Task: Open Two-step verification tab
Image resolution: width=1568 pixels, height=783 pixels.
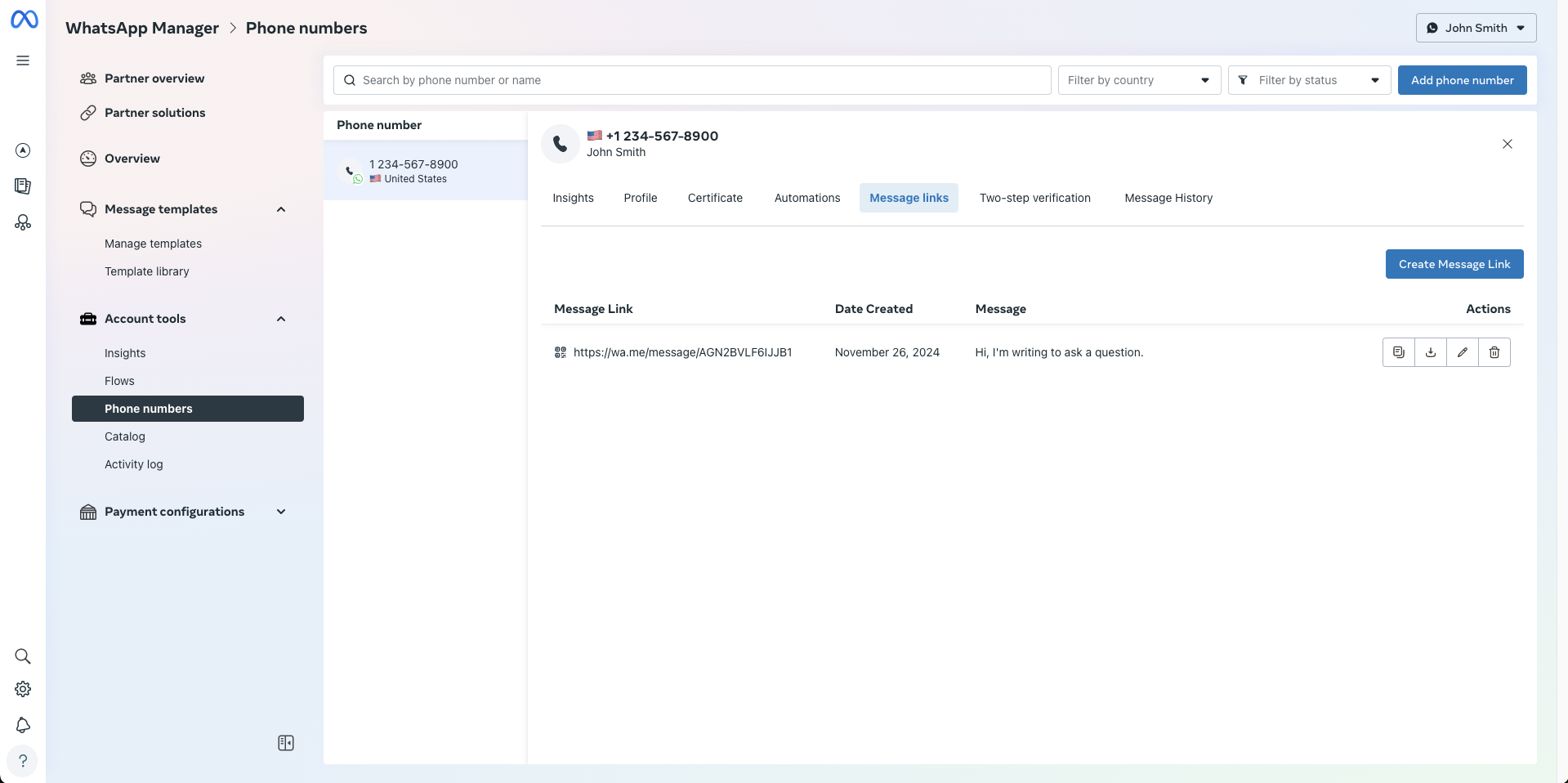Action: point(1035,198)
